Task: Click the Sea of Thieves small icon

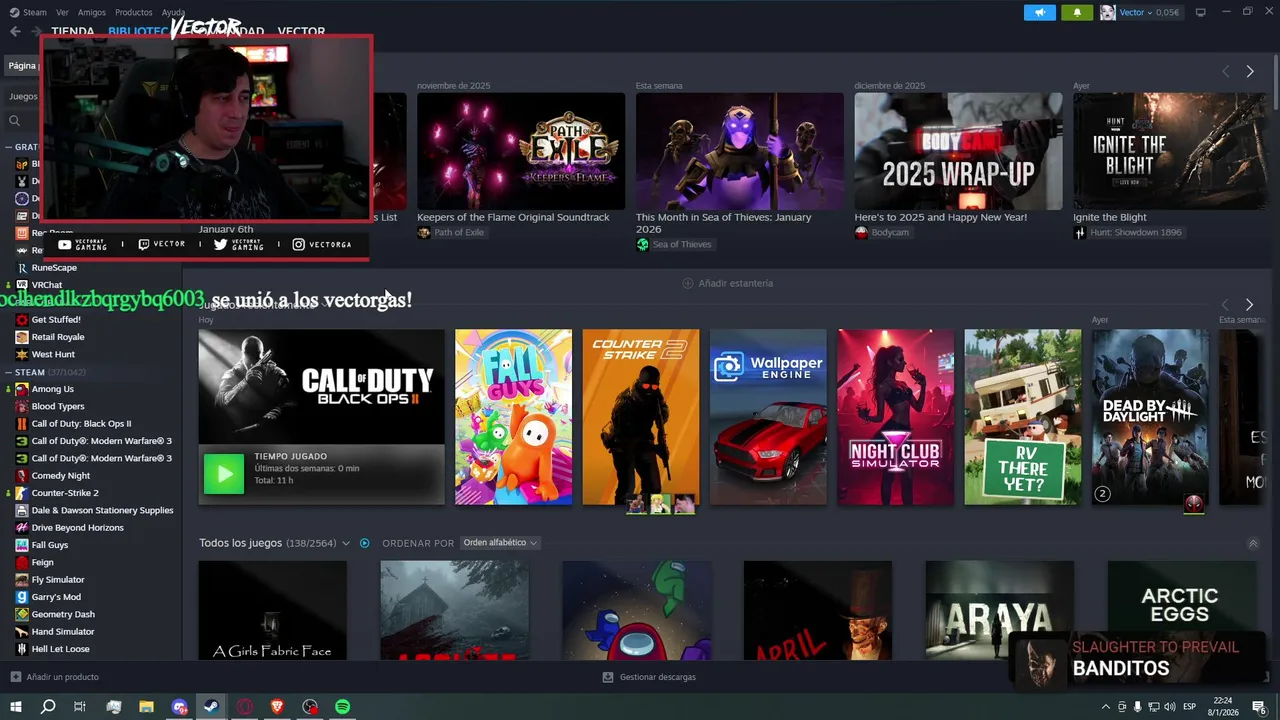Action: pos(643,244)
